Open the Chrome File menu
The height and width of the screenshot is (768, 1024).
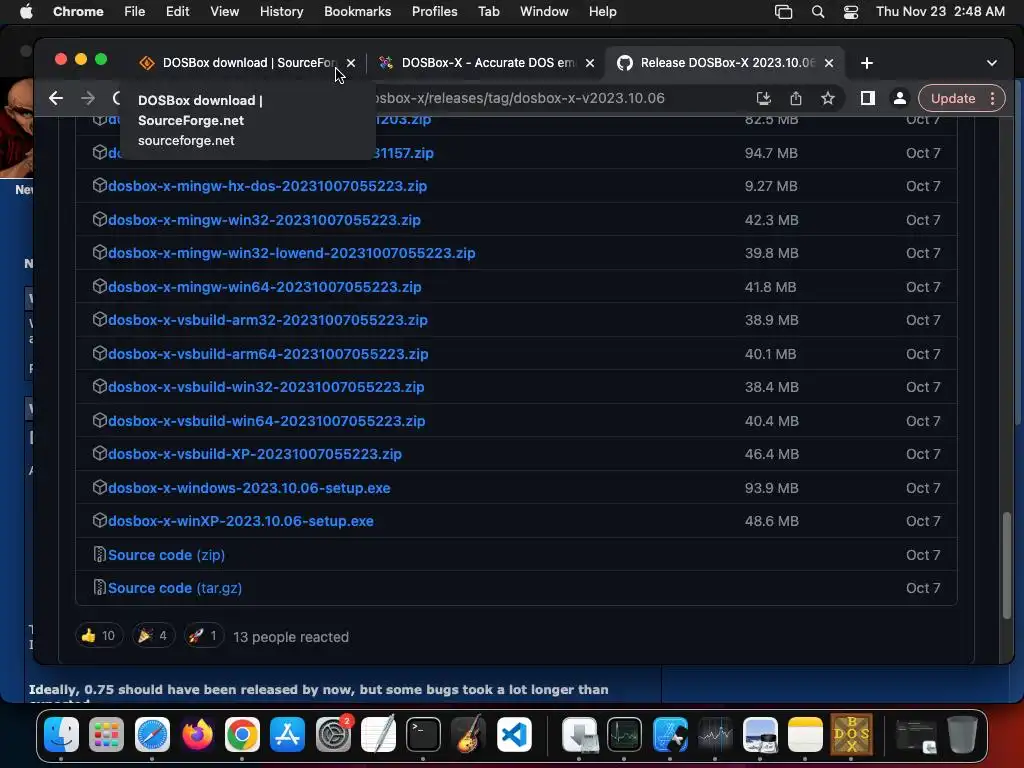click(x=135, y=12)
